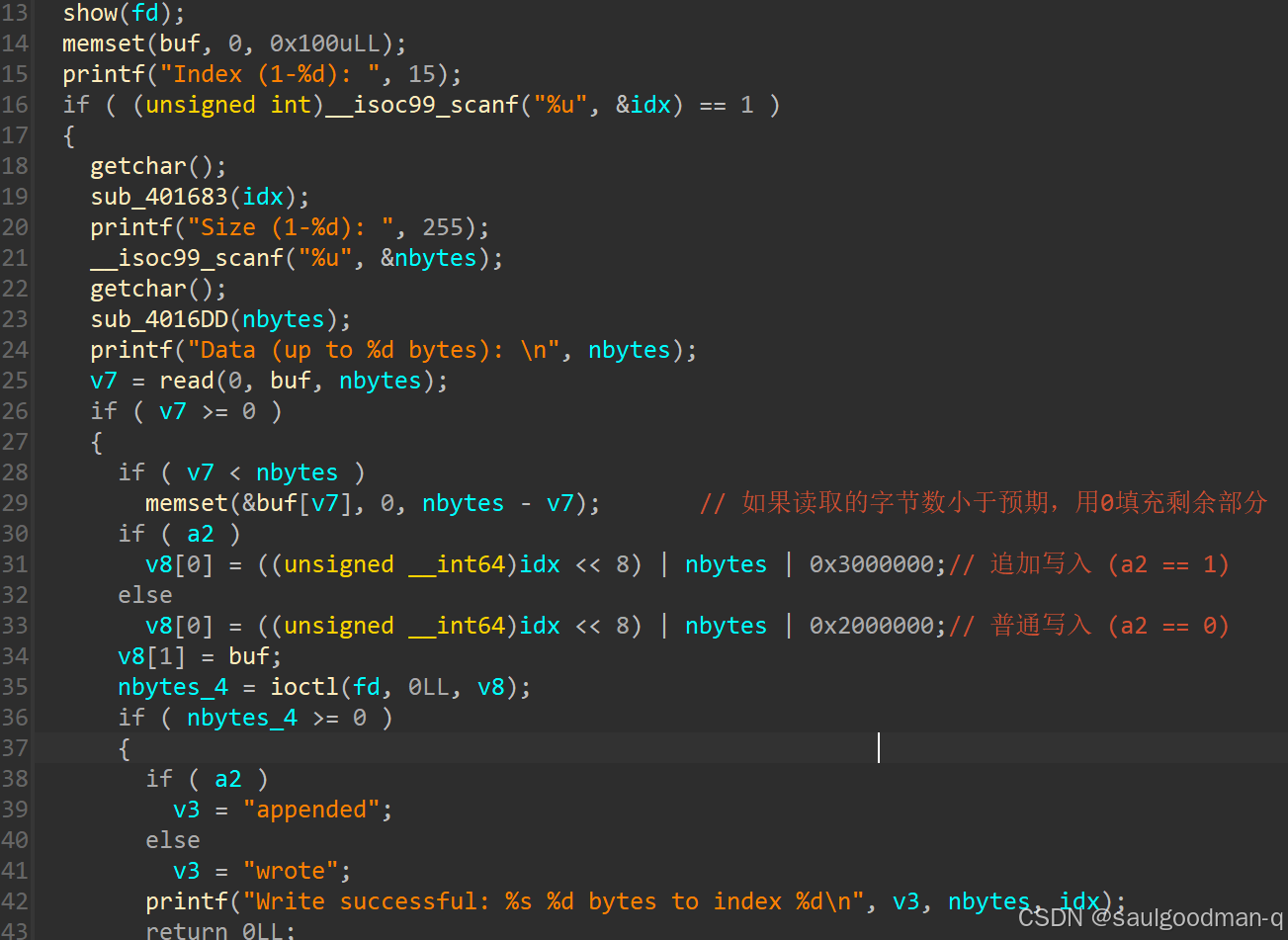Click the Chinese comment on line 29
The width and height of the screenshot is (1288, 940).
pyautogui.click(x=984, y=503)
